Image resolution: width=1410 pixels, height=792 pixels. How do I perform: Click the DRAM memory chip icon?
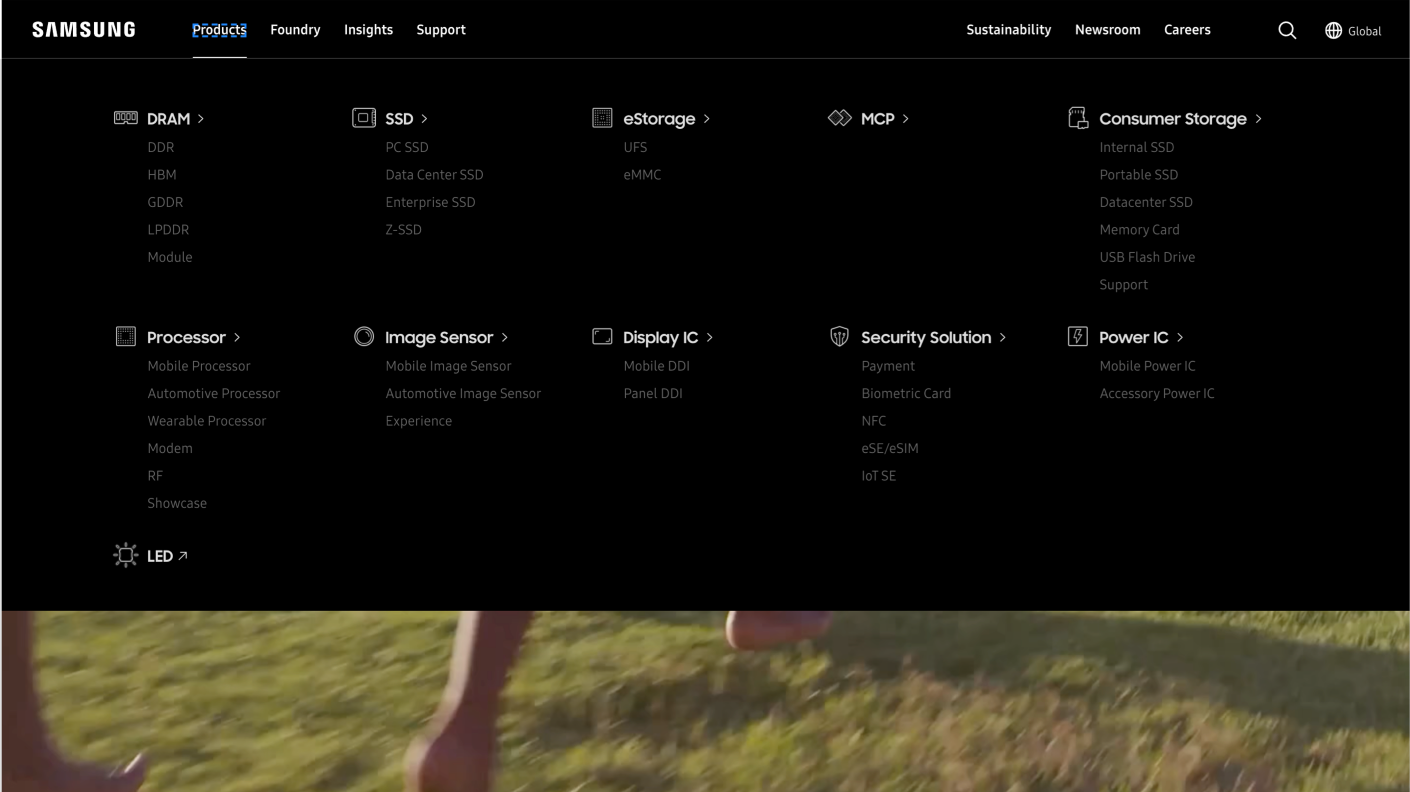(x=125, y=118)
